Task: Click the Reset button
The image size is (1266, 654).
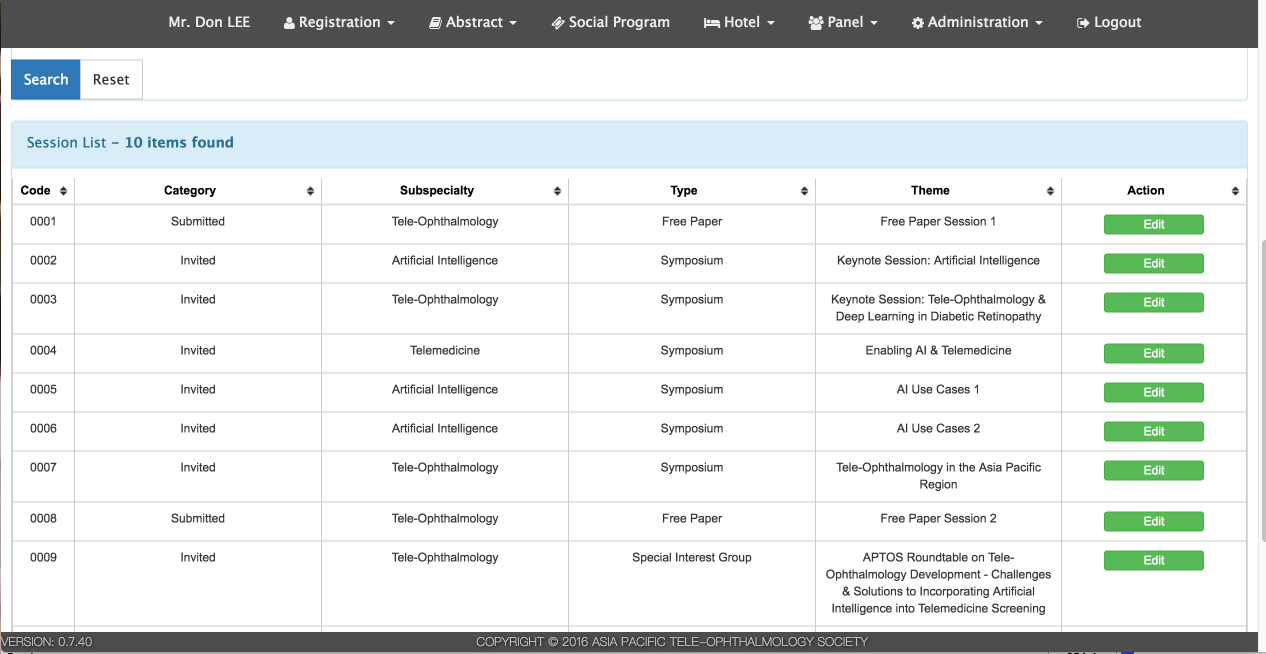Action: (111, 80)
